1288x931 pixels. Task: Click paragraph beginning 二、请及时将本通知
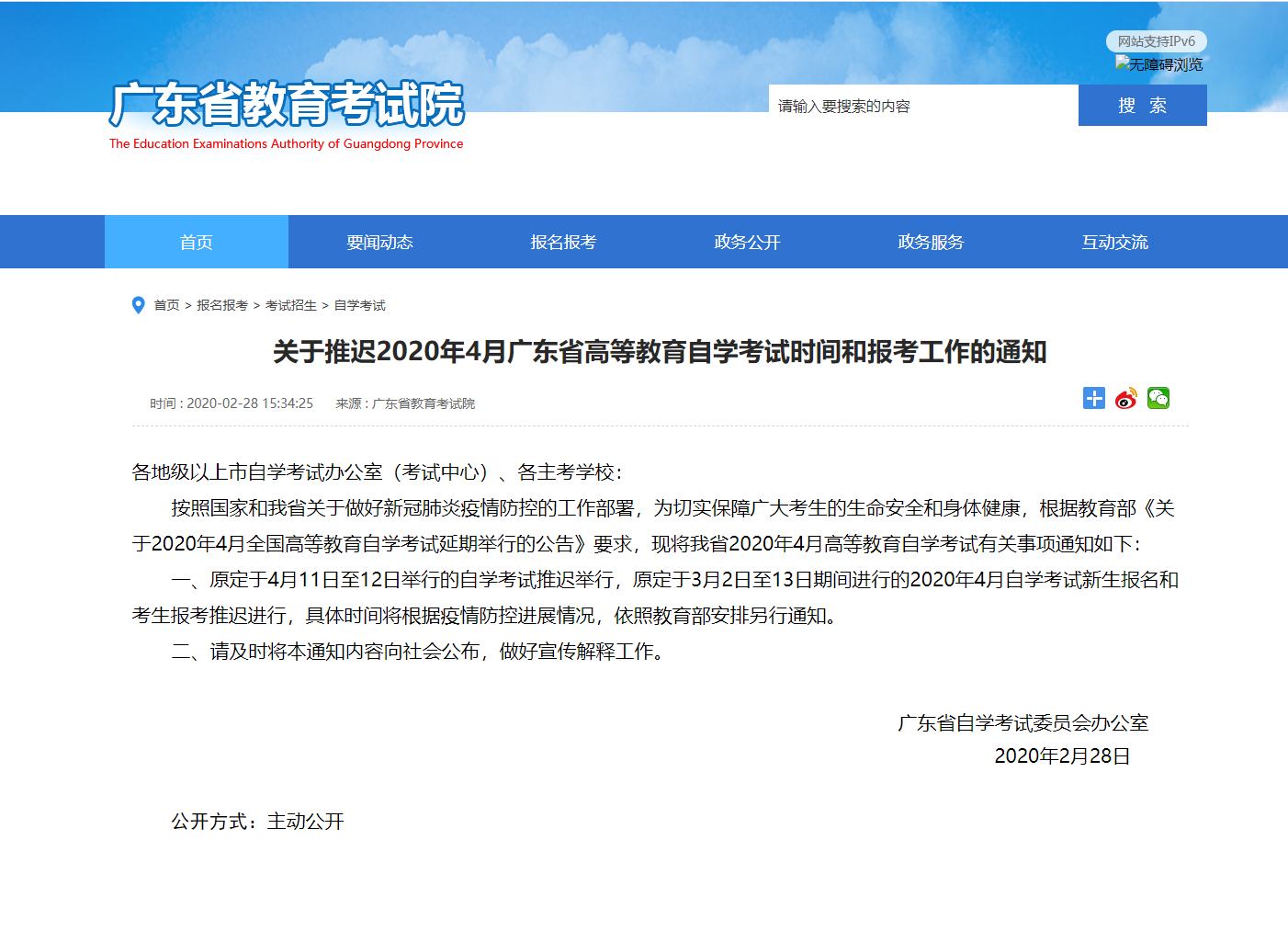[x=419, y=652]
